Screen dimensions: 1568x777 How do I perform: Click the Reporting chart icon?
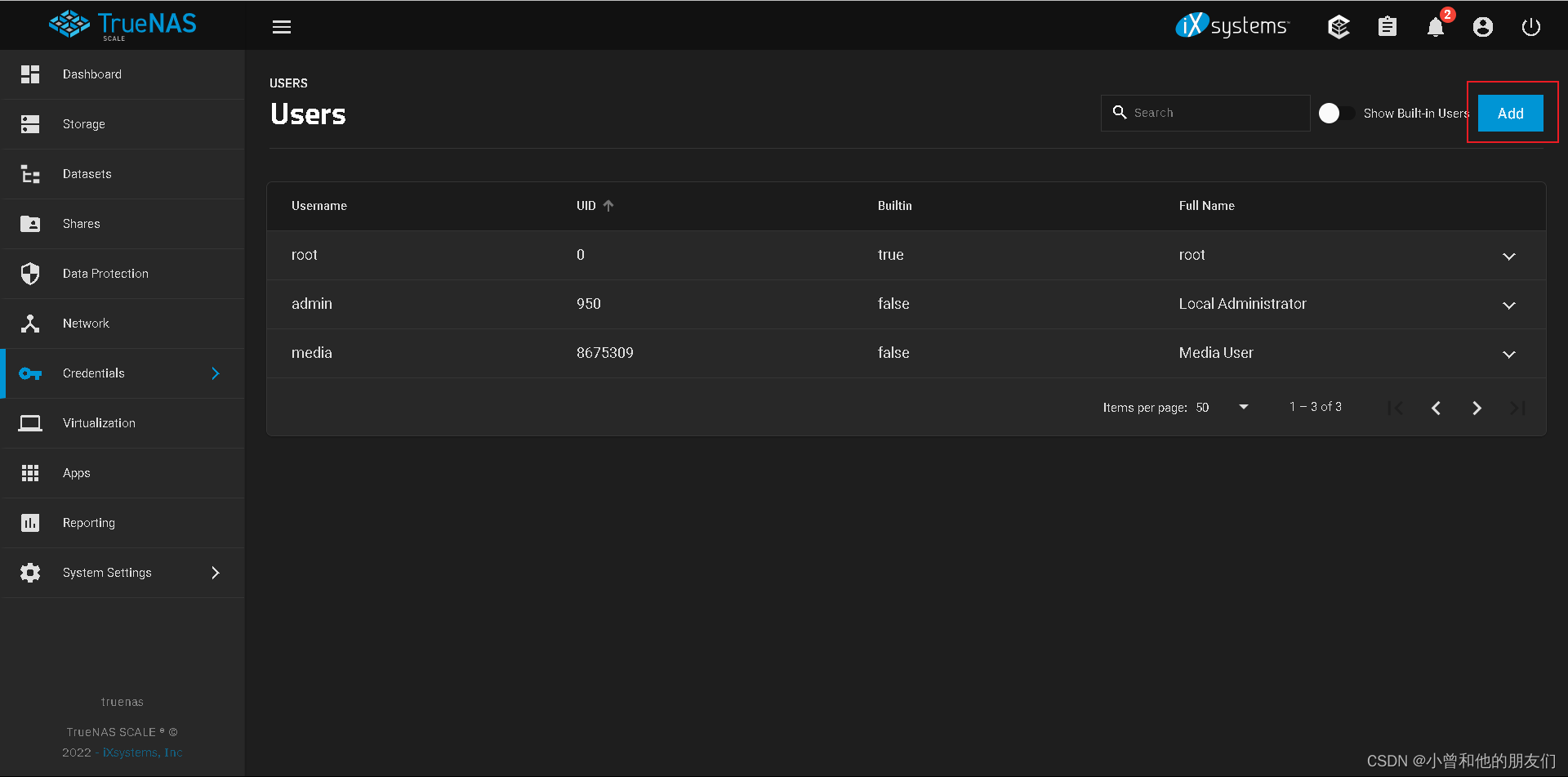tap(30, 523)
